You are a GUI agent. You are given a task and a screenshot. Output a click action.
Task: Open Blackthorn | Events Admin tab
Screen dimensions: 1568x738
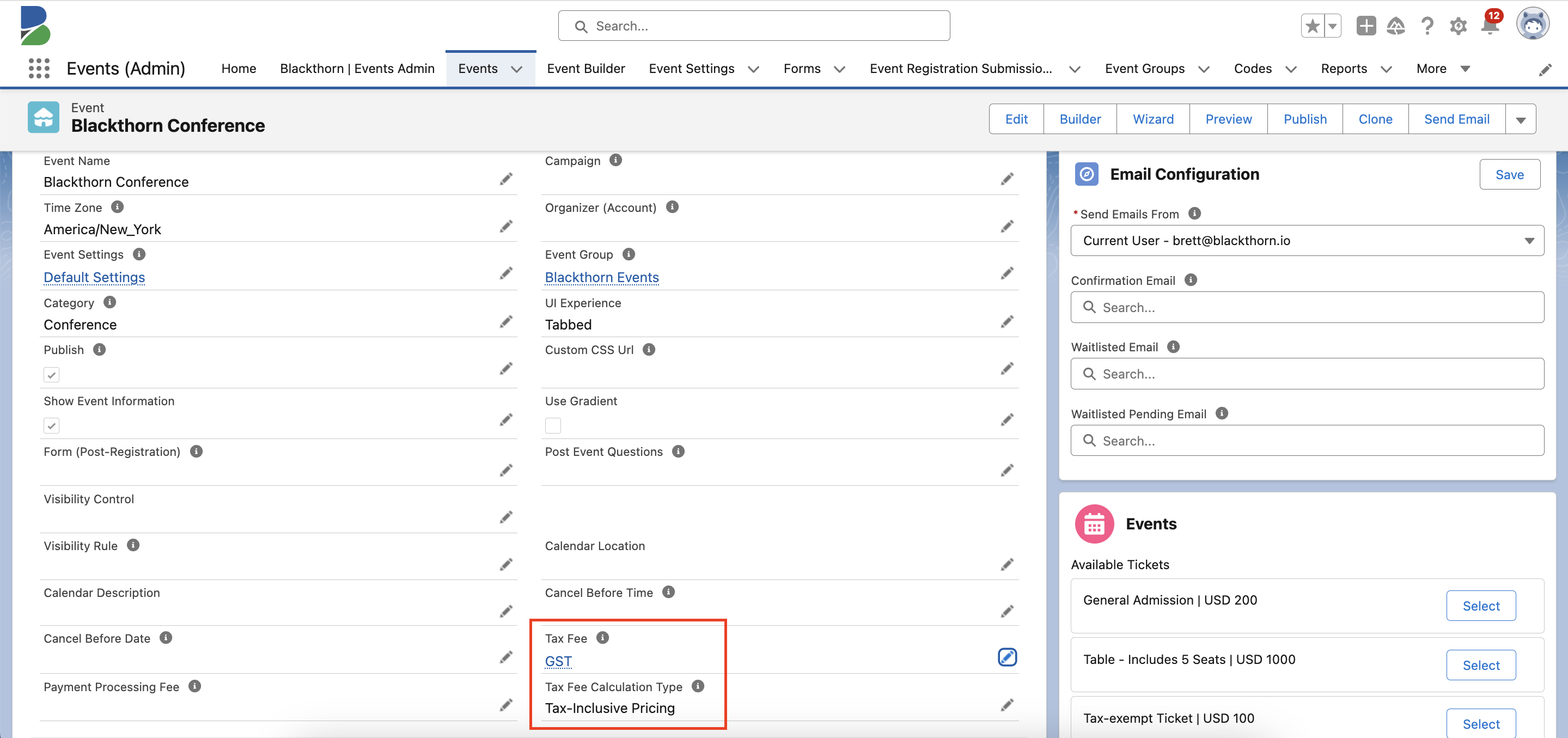coord(357,69)
